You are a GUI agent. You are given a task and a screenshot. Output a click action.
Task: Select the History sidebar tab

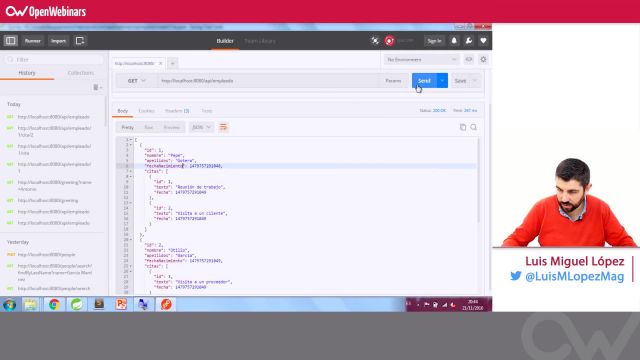click(x=27, y=73)
